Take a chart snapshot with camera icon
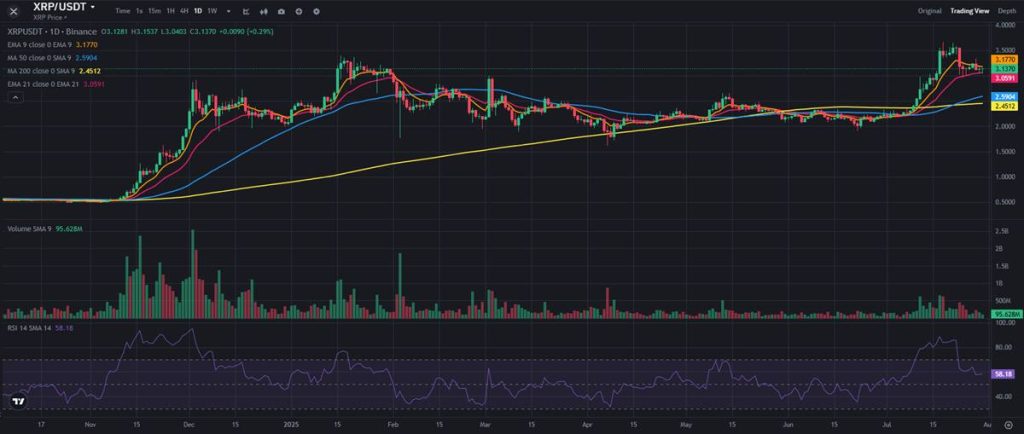Screen dimensions: 1024x434 pos(281,11)
